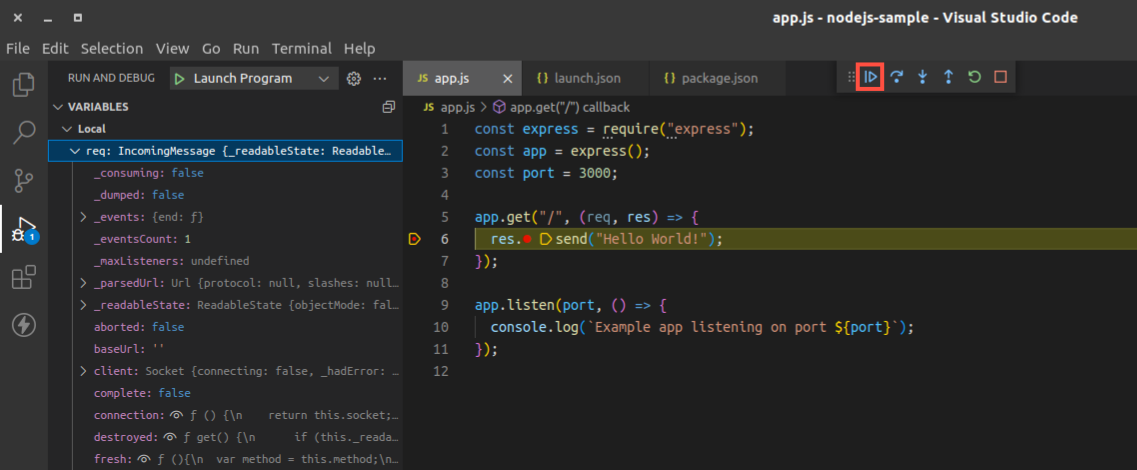Click the eye icon on connection variable
The height and width of the screenshot is (470, 1137).
pos(175,415)
